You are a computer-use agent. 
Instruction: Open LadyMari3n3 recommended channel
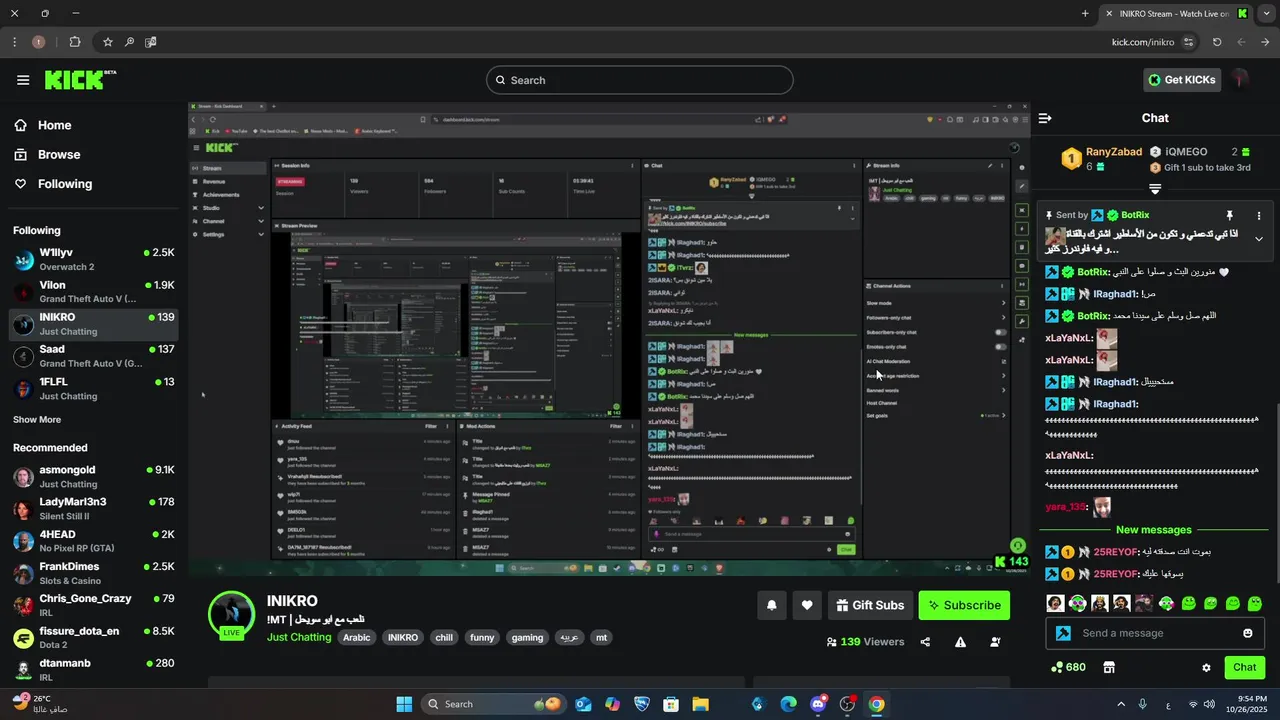(94, 508)
